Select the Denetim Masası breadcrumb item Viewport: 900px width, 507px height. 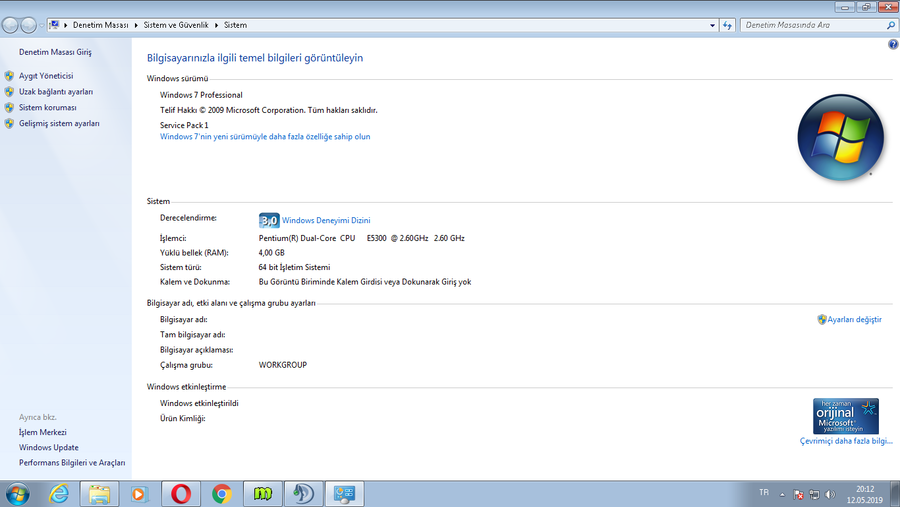(100, 25)
